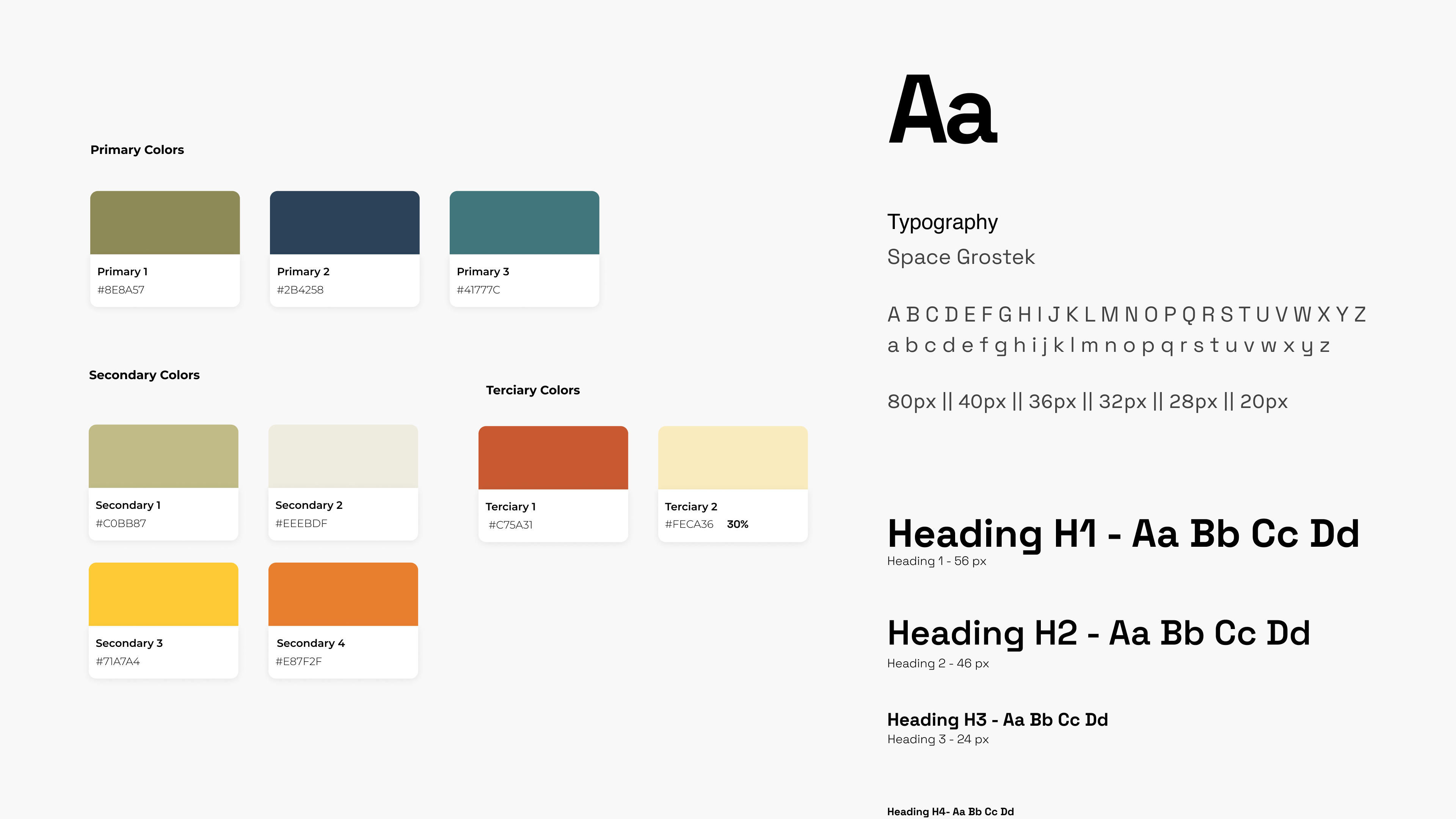This screenshot has width=1456, height=819.
Task: Select the Terciary Colors heading text
Action: [x=532, y=390]
